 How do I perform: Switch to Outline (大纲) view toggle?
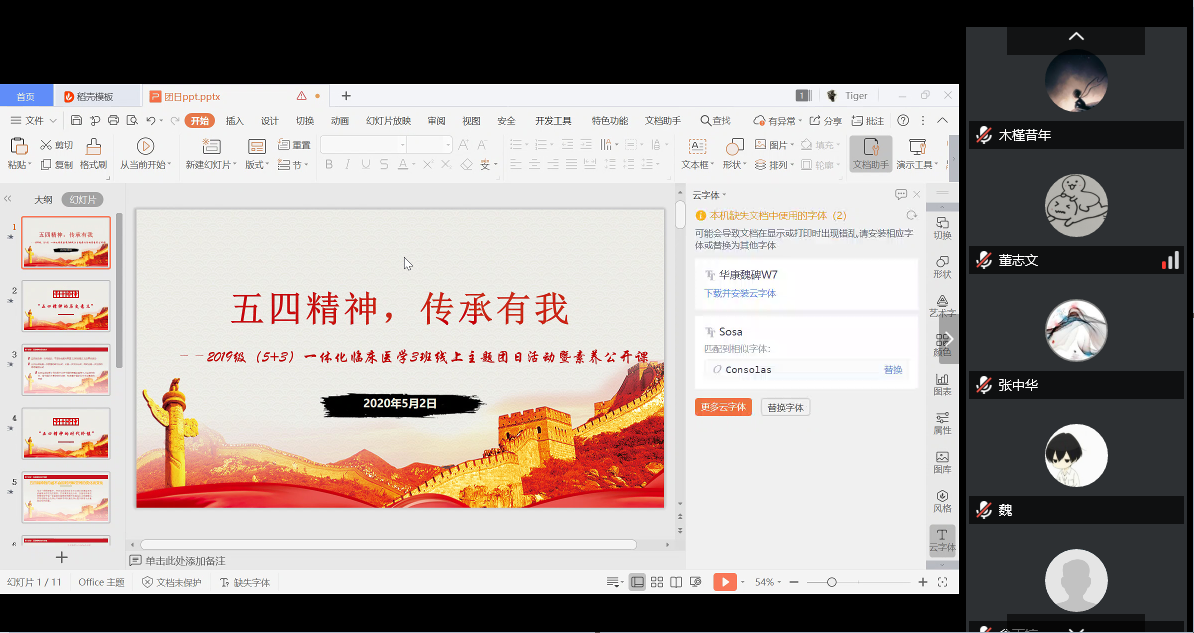[43, 200]
